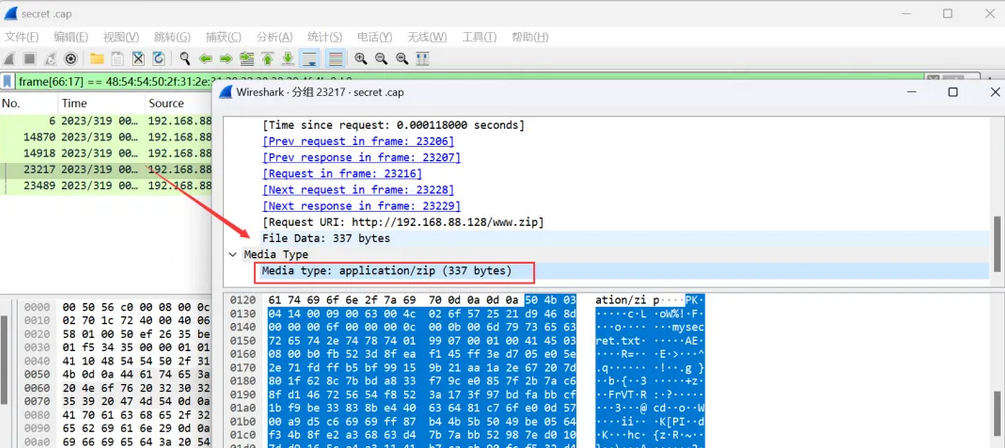This screenshot has height=448, width=1005.
Task: Sort by the No. column header
Action: [29, 103]
